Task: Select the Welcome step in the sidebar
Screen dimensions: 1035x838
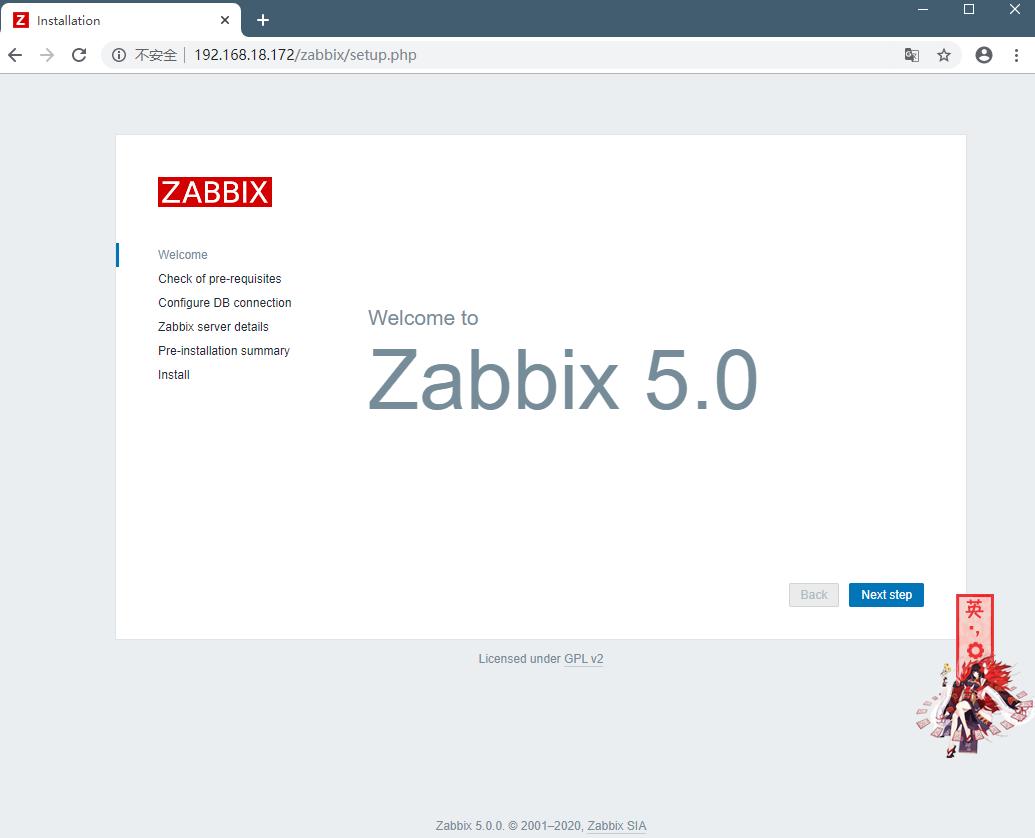Action: point(182,254)
